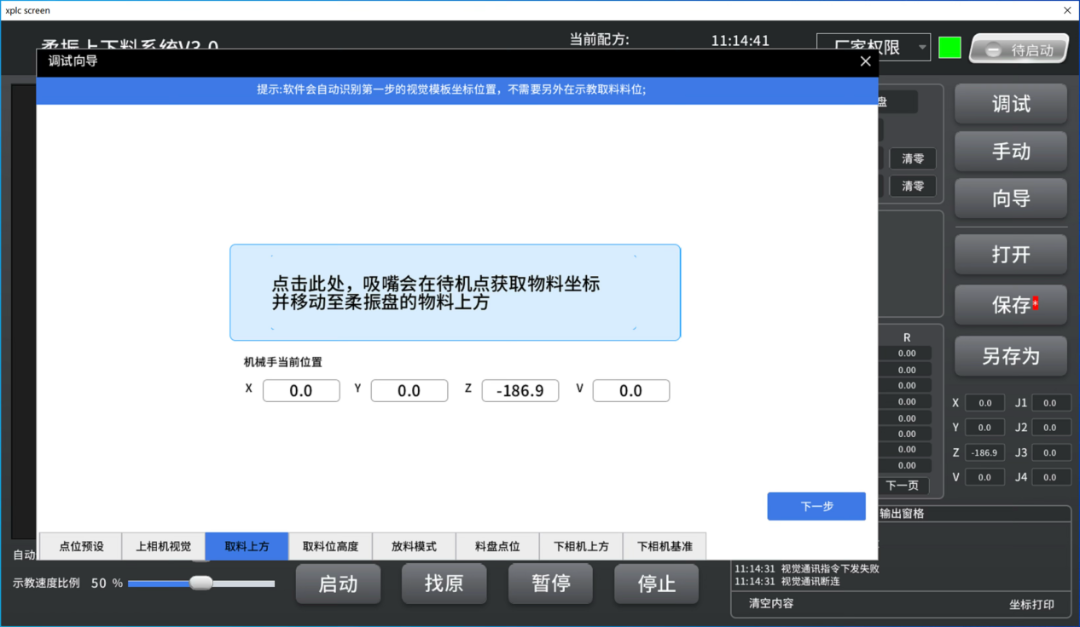Click the side panel Y coordinate field
The image size is (1080, 627).
[x=985, y=428]
